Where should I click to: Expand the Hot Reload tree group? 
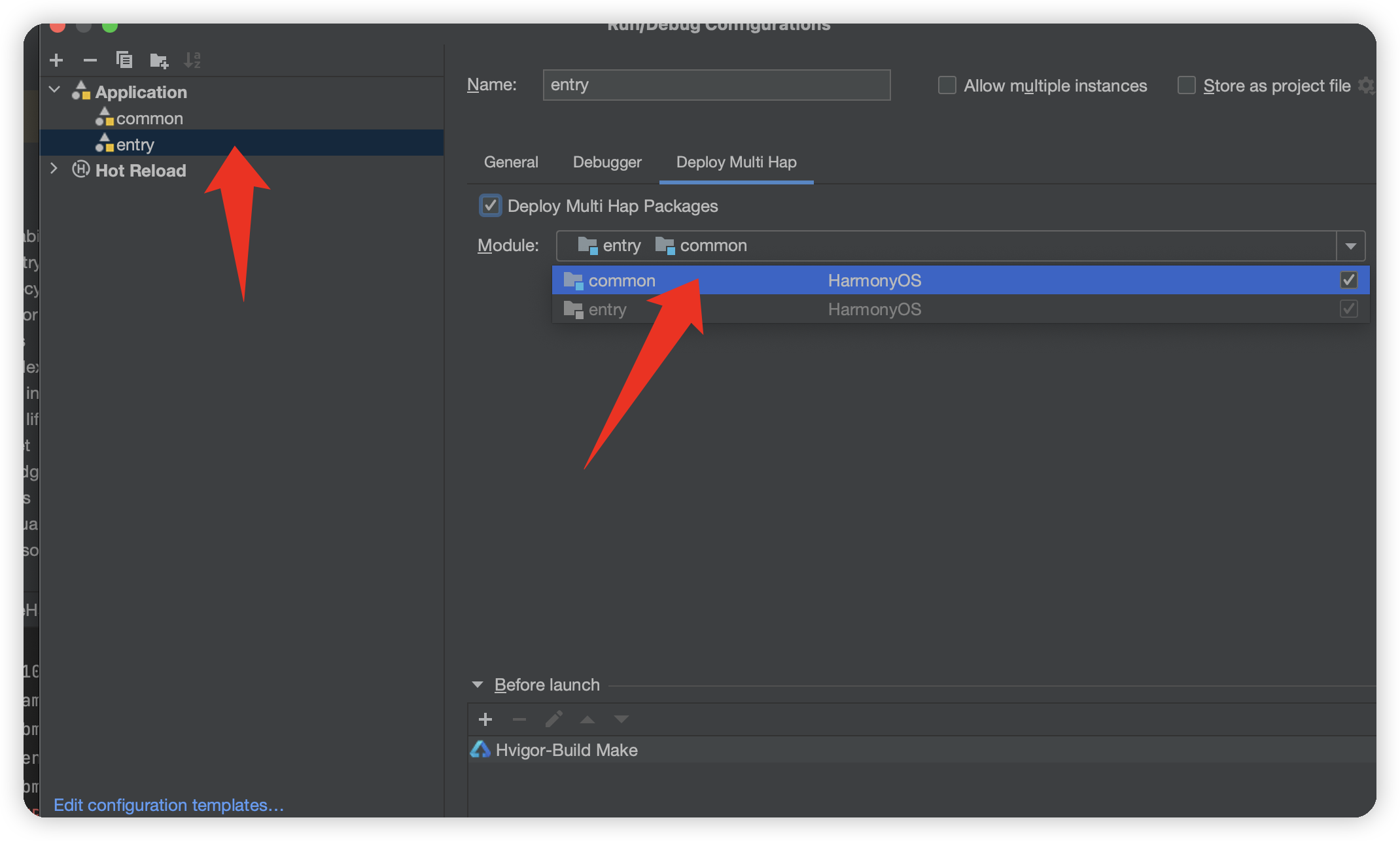[54, 169]
